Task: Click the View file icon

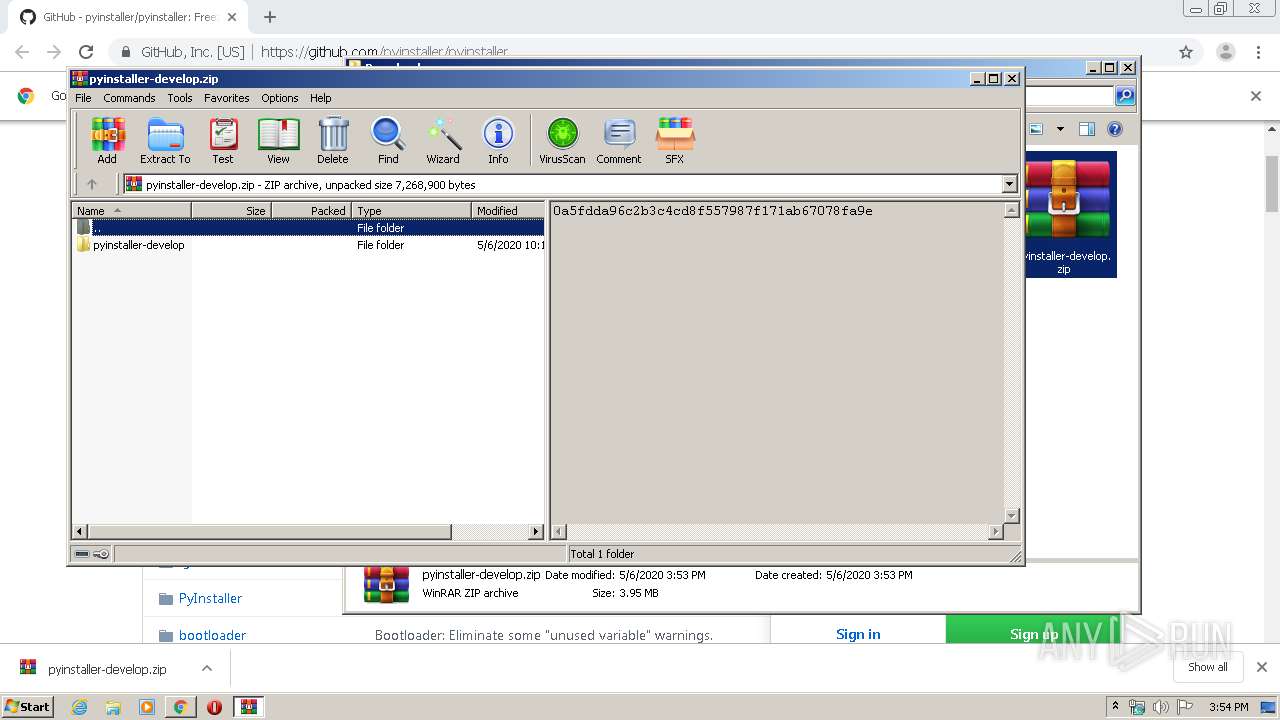Action: pyautogui.click(x=278, y=141)
